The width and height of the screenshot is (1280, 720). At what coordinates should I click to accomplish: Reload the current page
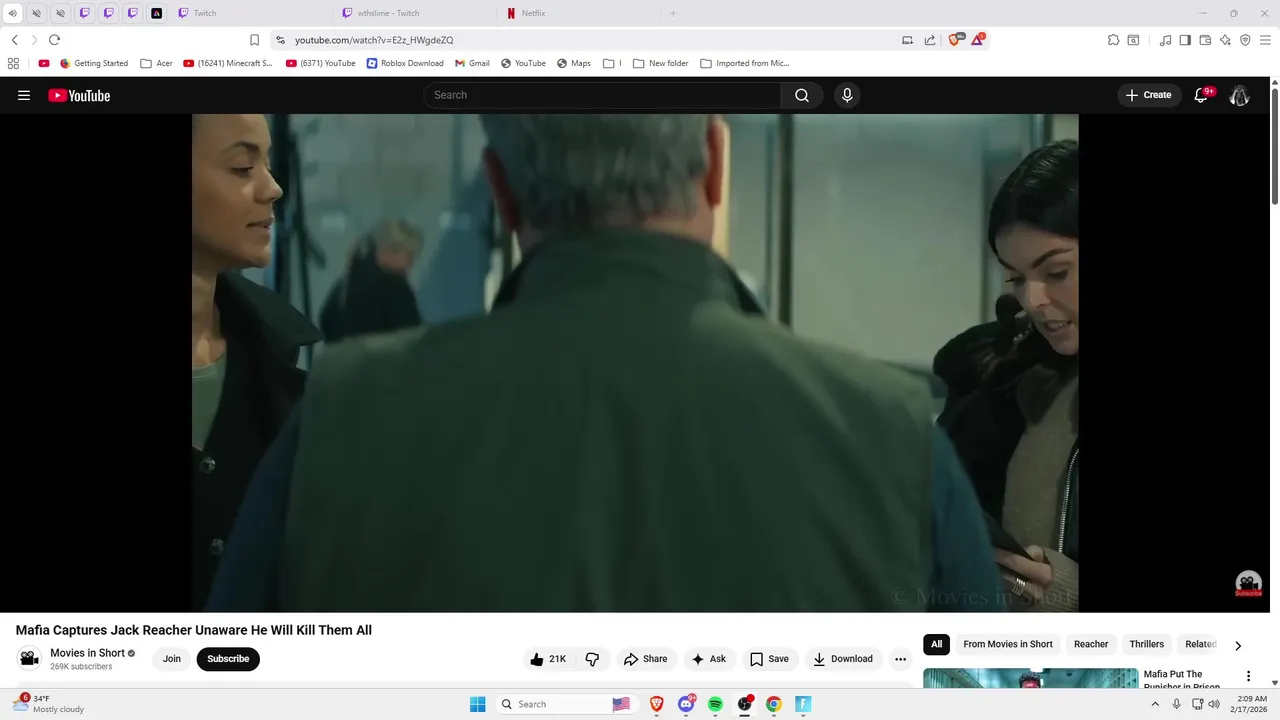tap(54, 40)
